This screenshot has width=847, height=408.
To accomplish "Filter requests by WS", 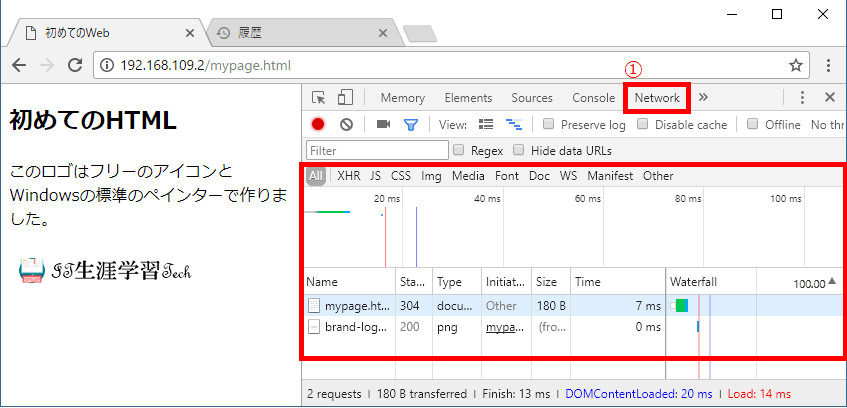I will 568,176.
